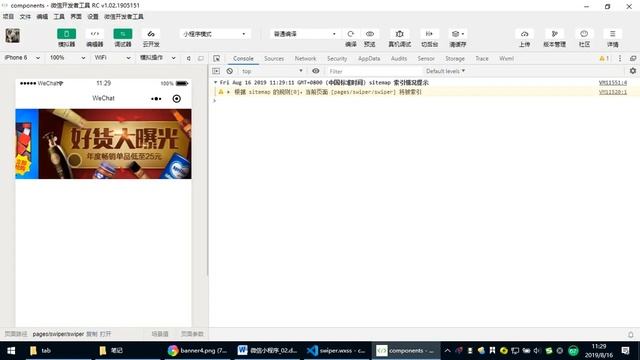The width and height of the screenshot is (640, 360).
Task: Toggle the 模拟器 simulator panel button
Action: (66, 34)
